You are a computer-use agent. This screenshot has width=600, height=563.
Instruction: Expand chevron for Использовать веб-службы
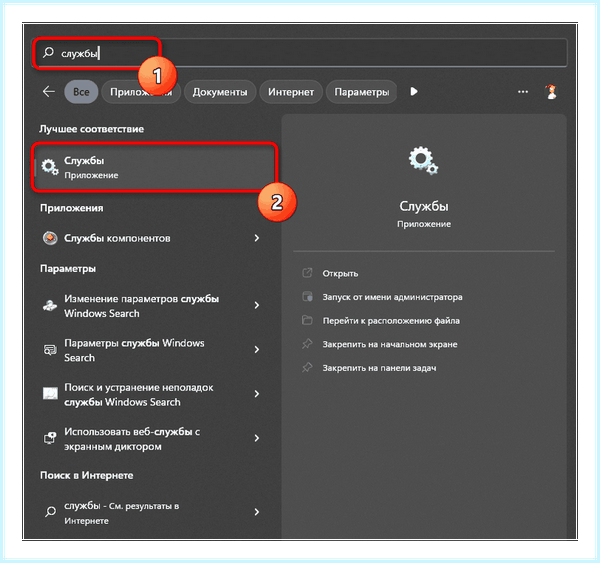257,438
